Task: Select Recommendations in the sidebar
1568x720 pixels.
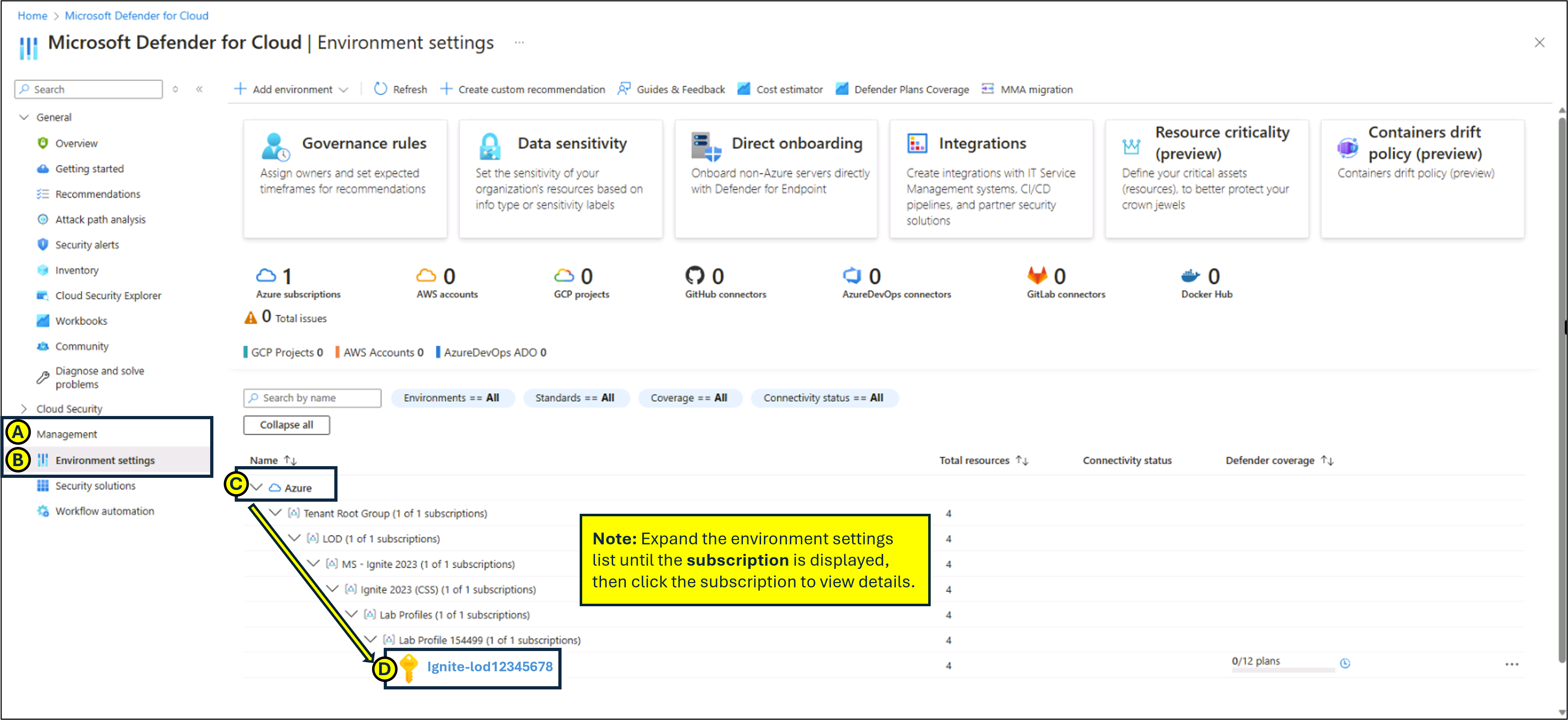Action: [97, 193]
